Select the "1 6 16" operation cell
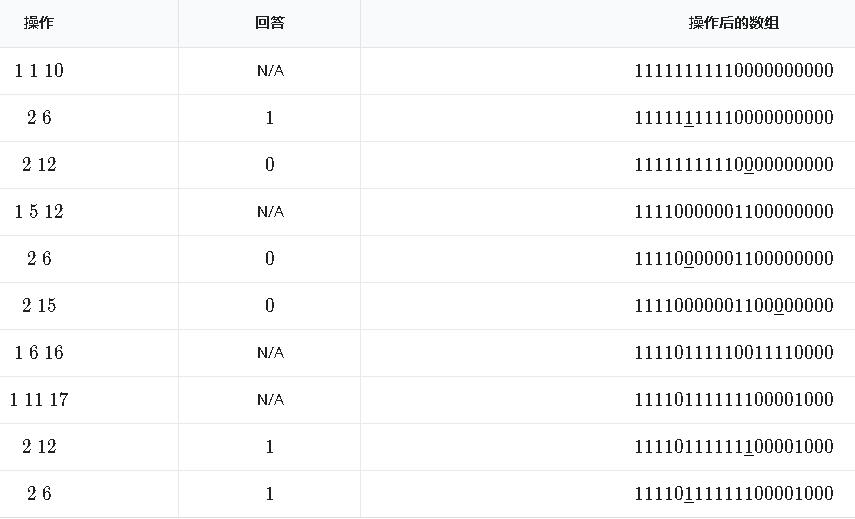Screen dimensions: 855x519 coord(40,353)
